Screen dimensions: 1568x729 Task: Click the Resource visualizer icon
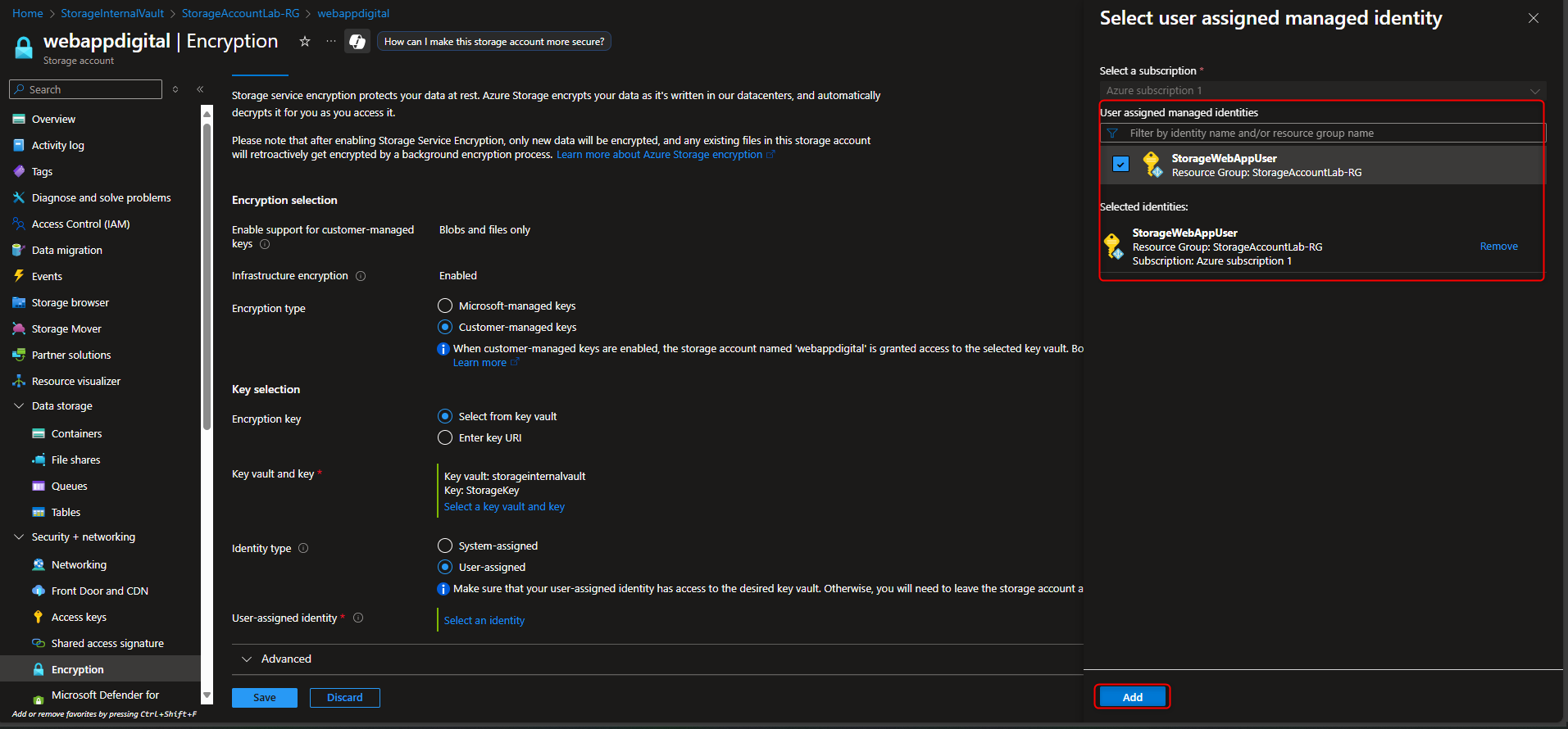[19, 381]
